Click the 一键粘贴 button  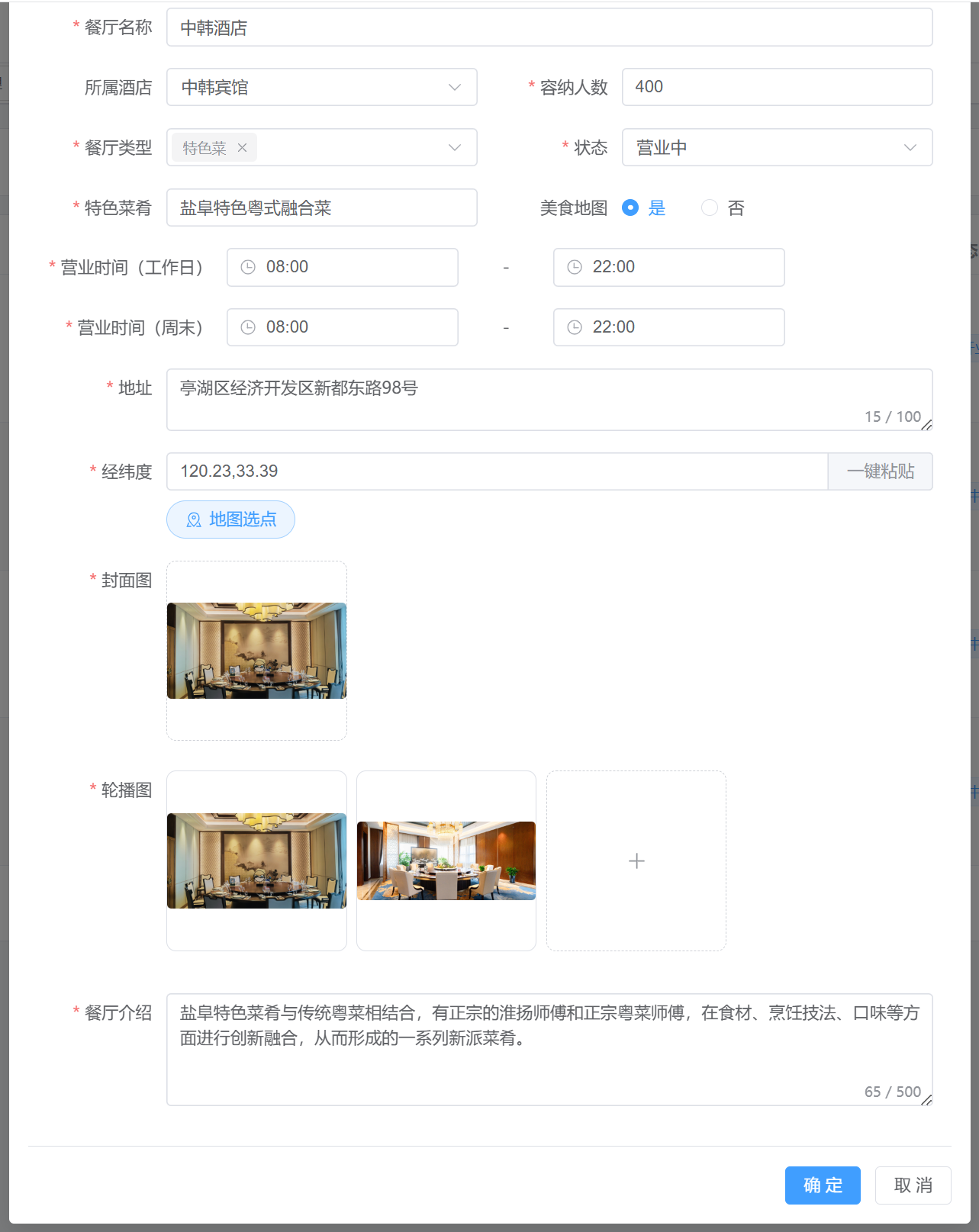(880, 471)
